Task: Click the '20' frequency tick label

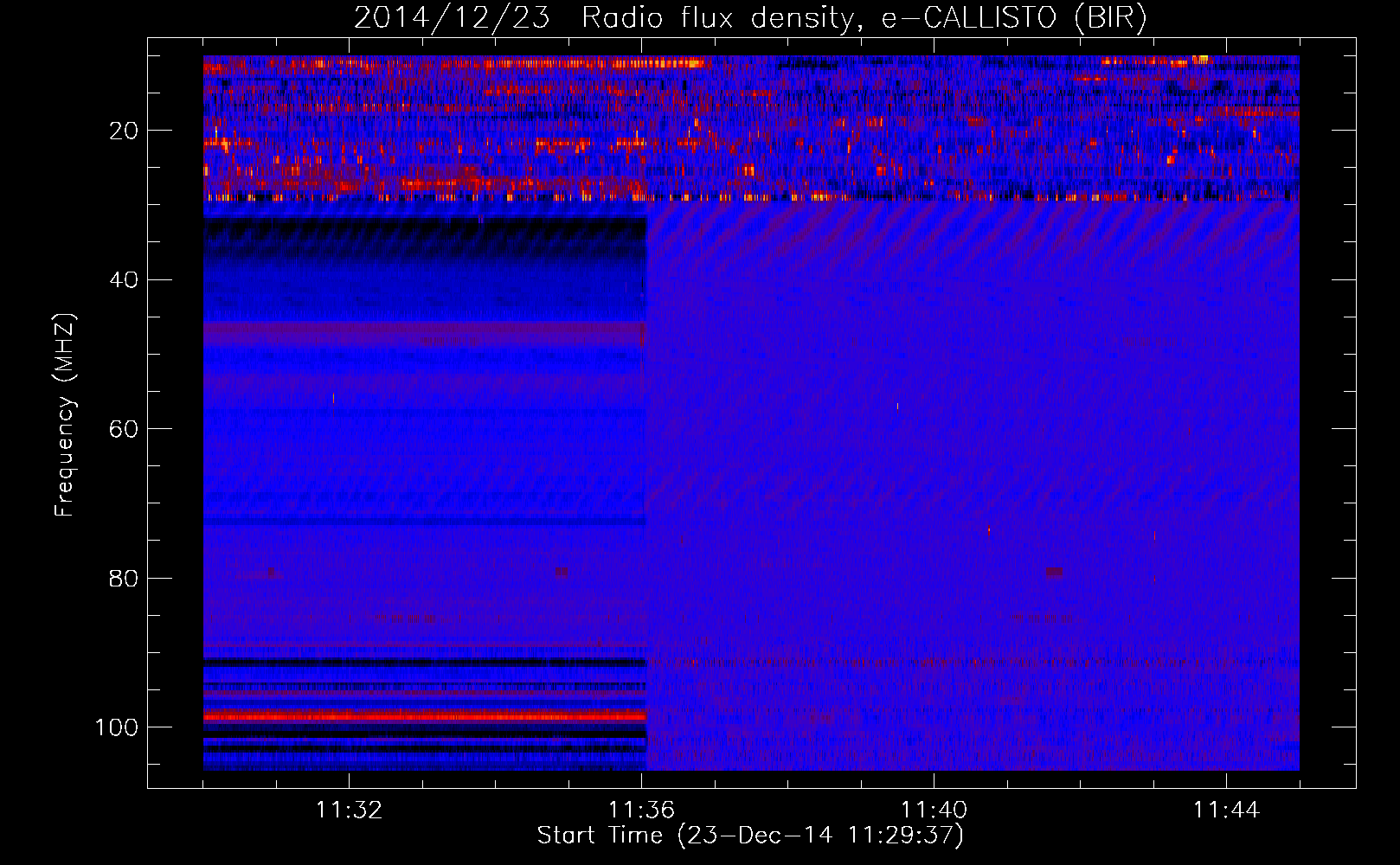Action: point(125,131)
